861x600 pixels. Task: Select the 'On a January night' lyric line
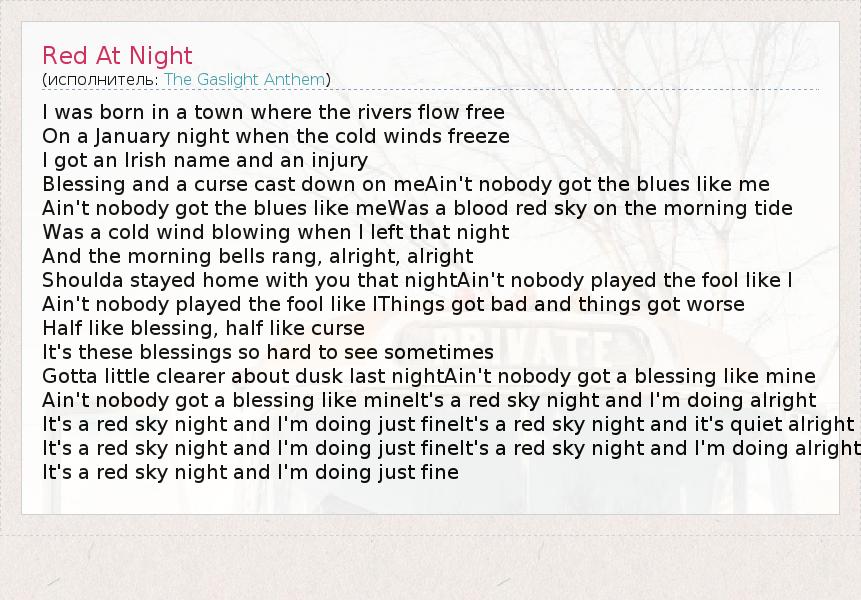point(276,136)
